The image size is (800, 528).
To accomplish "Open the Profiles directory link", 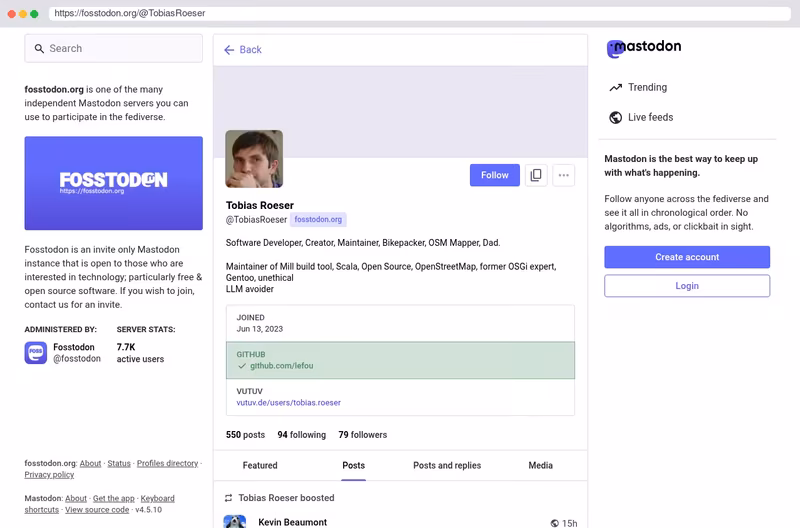I will [x=167, y=463].
